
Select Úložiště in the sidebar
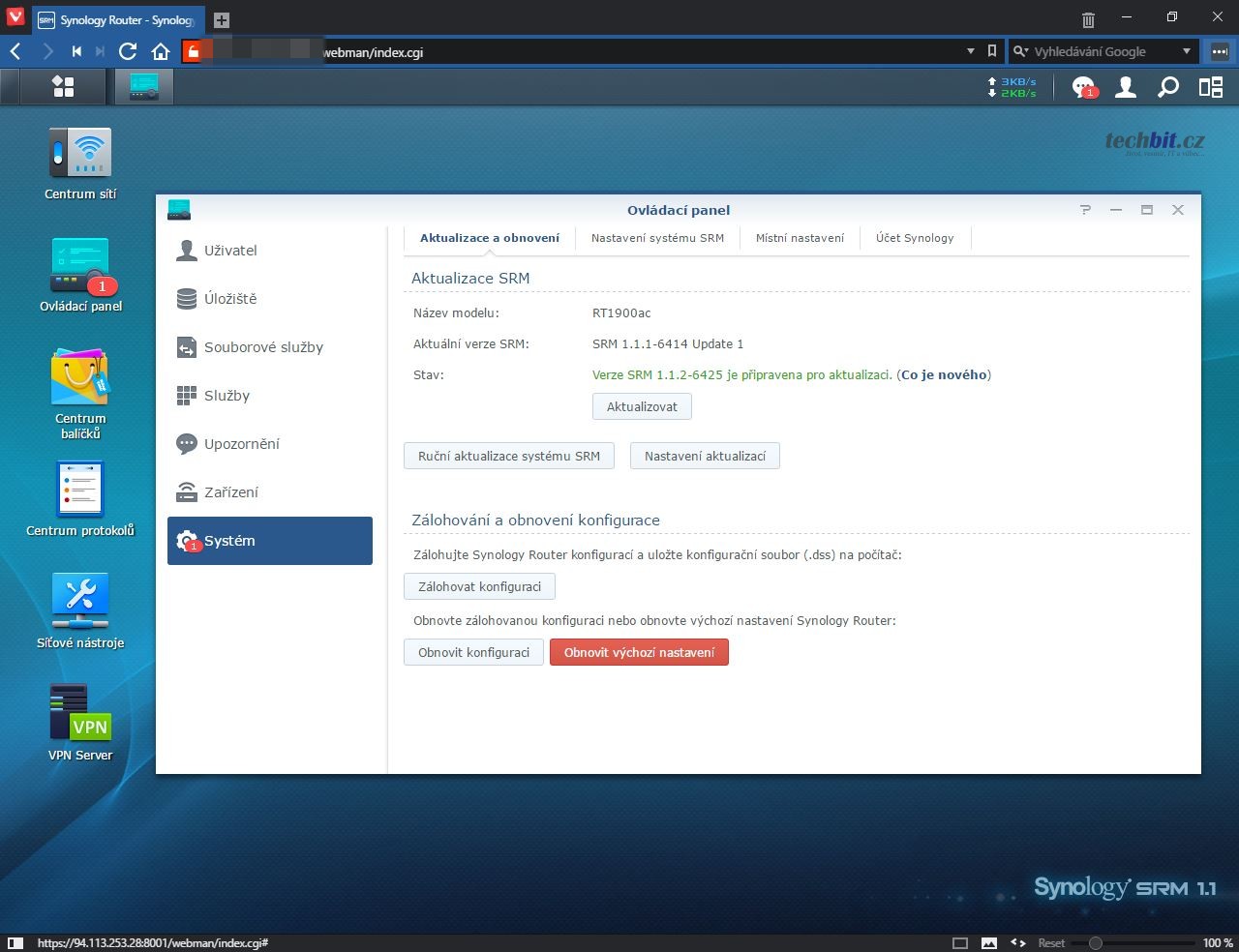(x=230, y=299)
